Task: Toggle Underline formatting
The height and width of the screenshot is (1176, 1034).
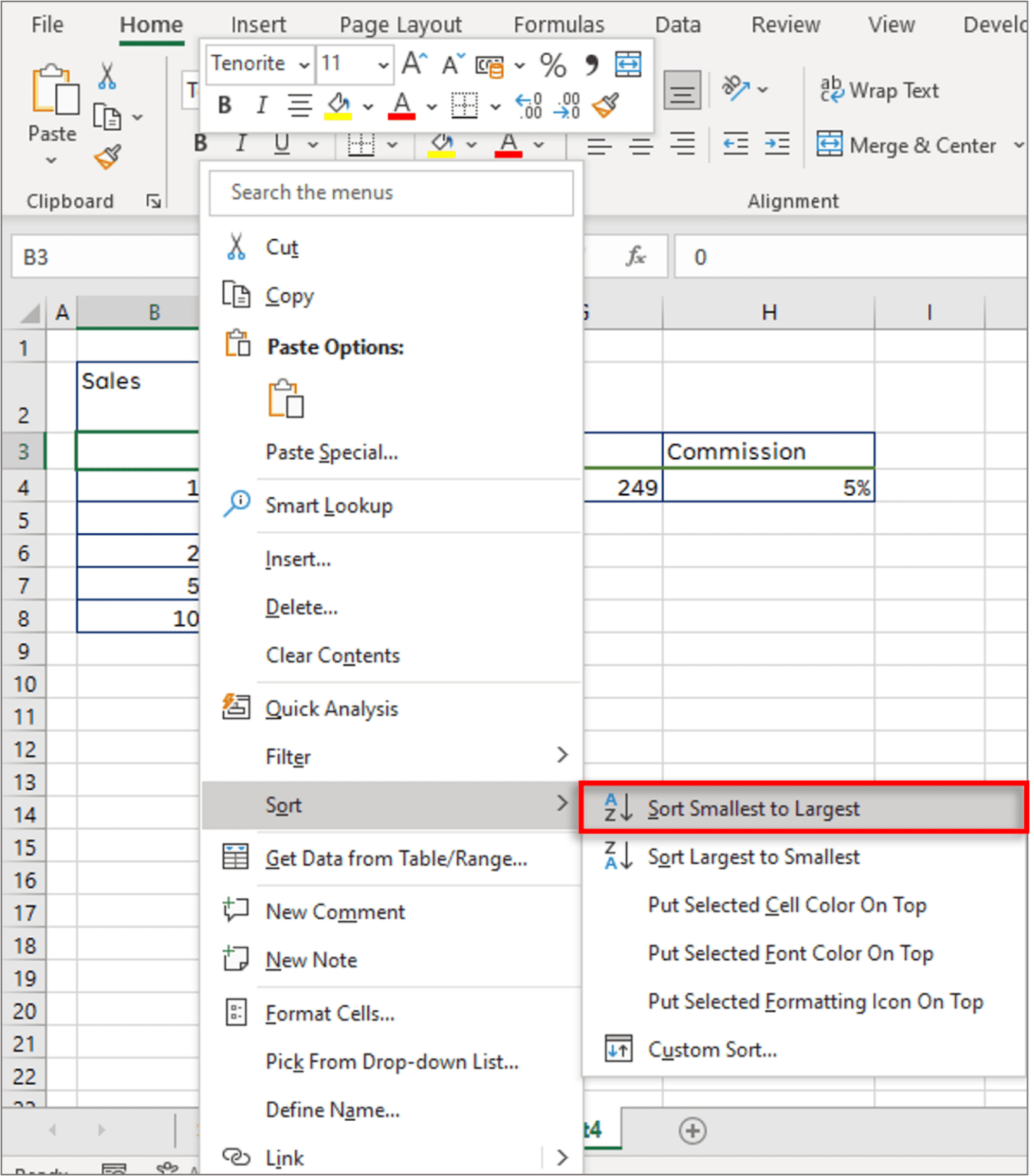Action: pos(281,144)
